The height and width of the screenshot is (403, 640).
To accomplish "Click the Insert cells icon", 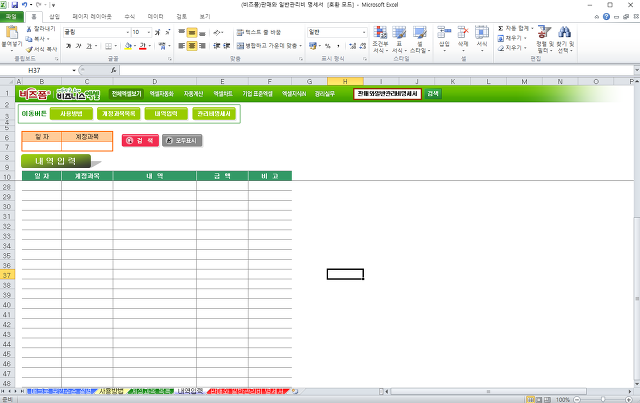I will 444,32.
